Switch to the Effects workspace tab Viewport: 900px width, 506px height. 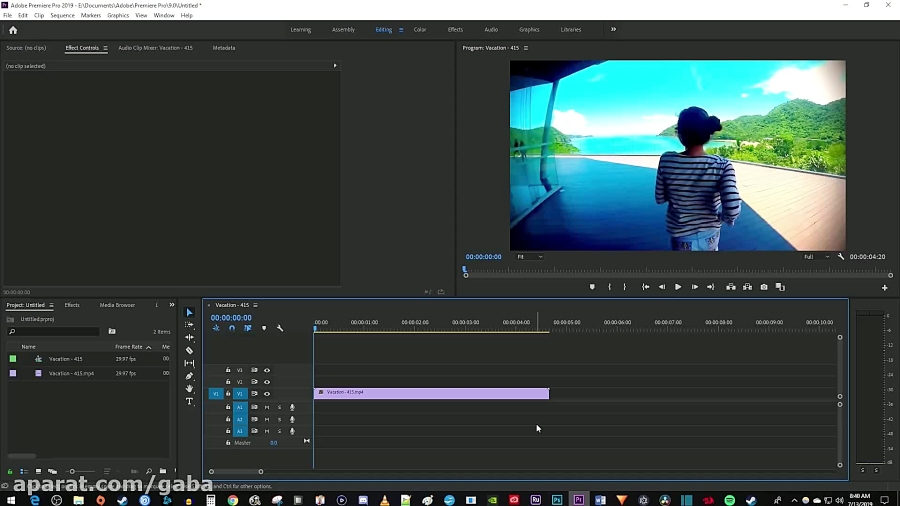pyautogui.click(x=455, y=30)
